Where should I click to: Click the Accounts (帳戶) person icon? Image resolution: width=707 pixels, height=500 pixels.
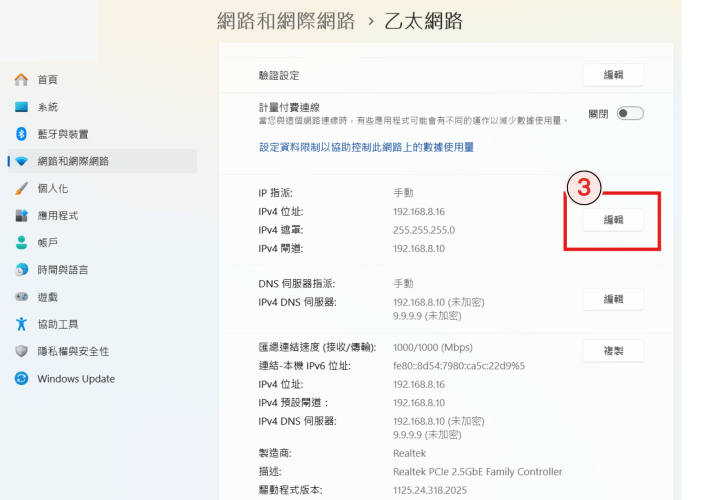tap(21, 243)
